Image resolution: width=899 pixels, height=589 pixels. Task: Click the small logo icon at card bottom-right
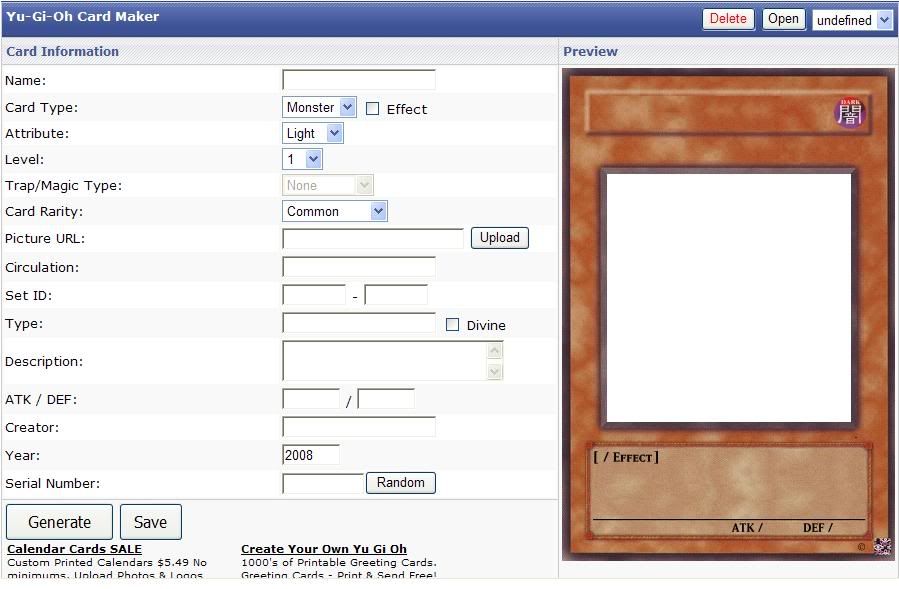(882, 546)
